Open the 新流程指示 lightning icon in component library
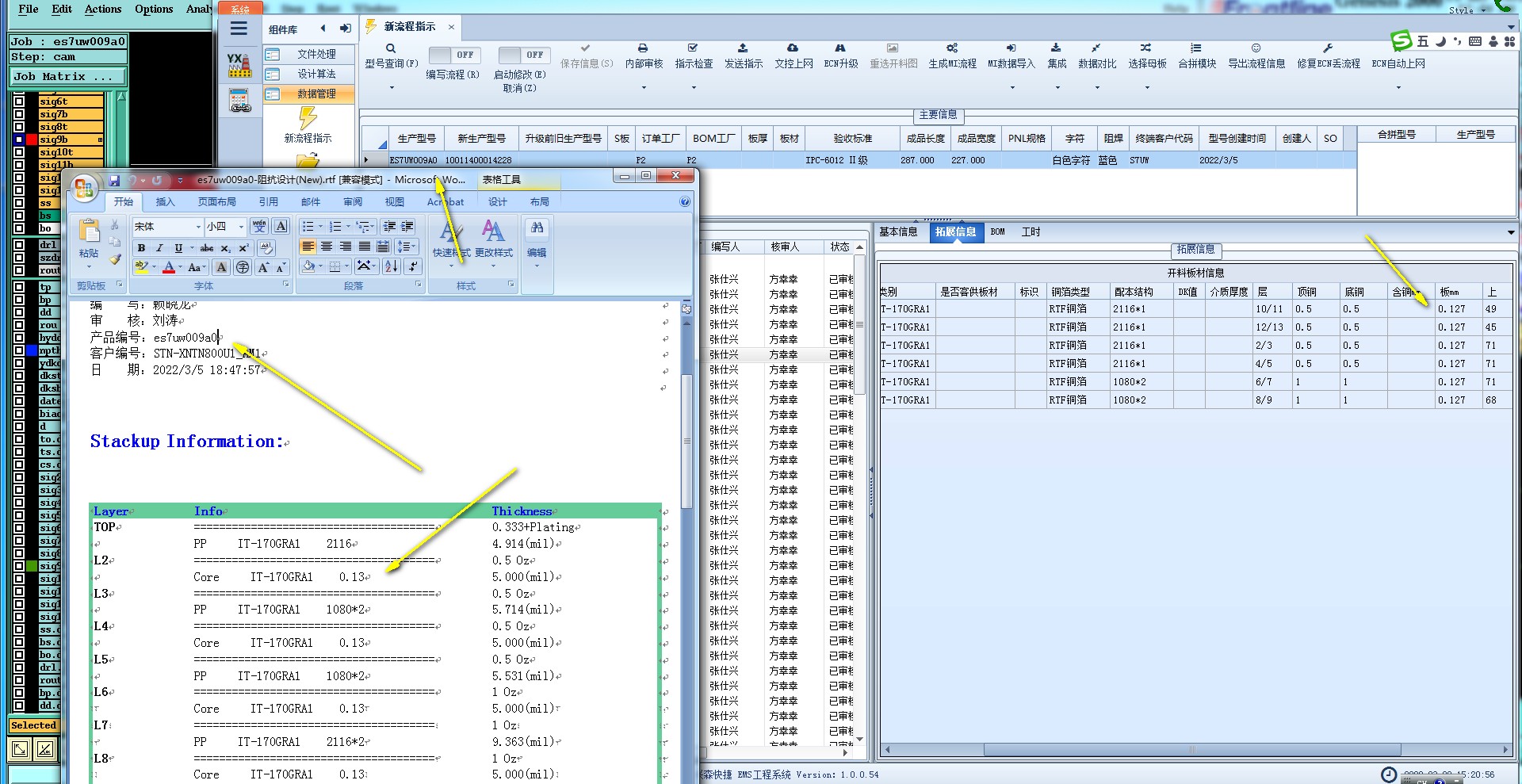1522x784 pixels. 308,118
